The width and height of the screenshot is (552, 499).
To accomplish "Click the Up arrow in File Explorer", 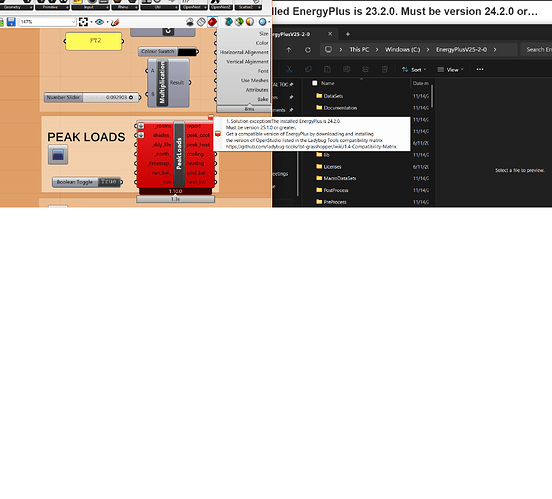I will point(289,50).
